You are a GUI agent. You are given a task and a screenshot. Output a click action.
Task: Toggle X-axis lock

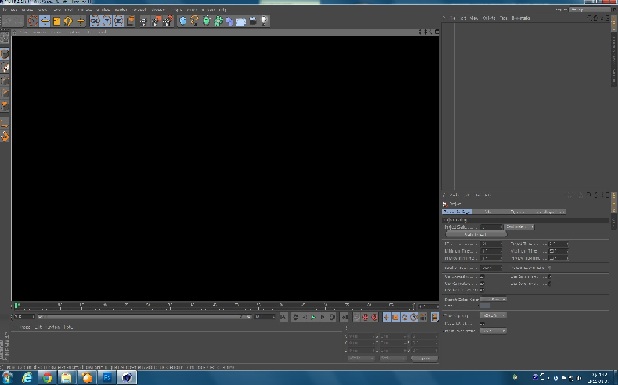(x=96, y=21)
